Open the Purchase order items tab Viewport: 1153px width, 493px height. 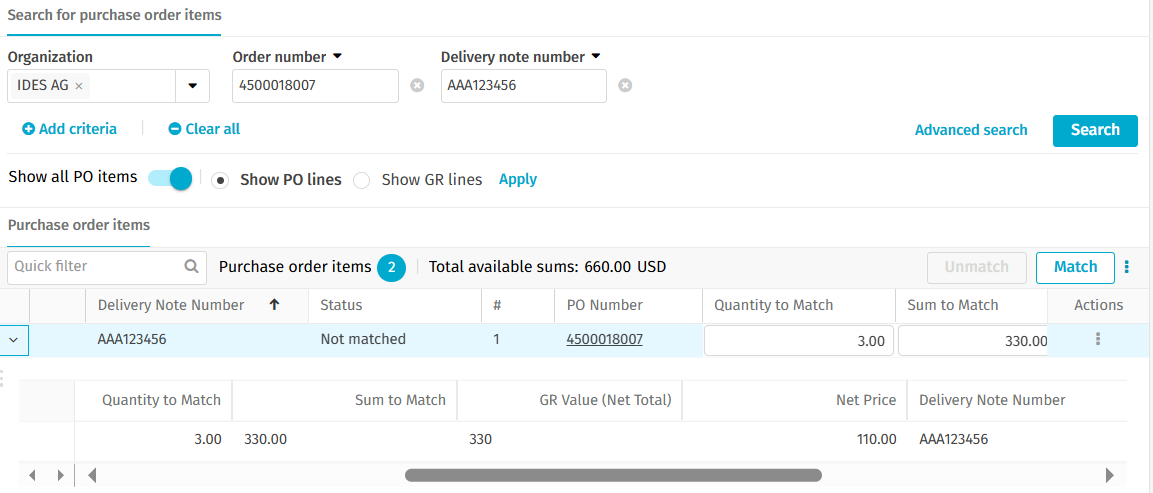(79, 225)
